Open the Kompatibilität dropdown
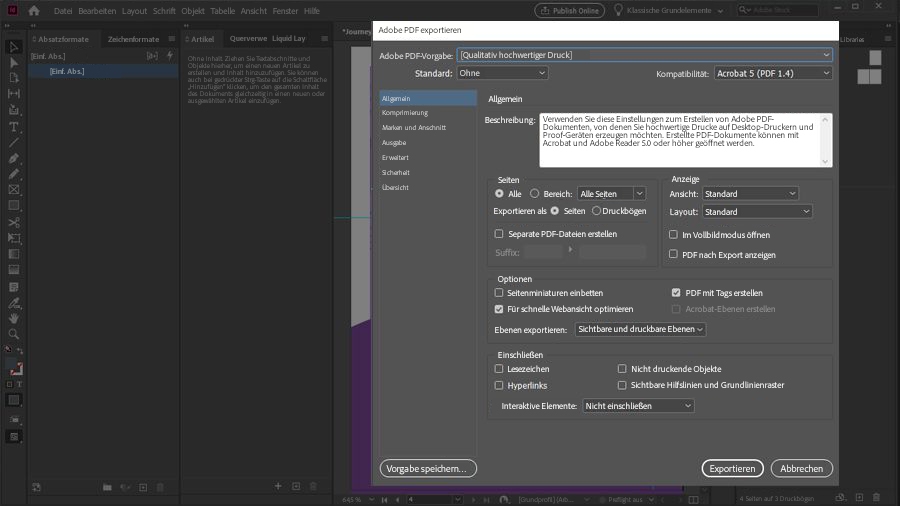This screenshot has width=900, height=506. click(773, 73)
